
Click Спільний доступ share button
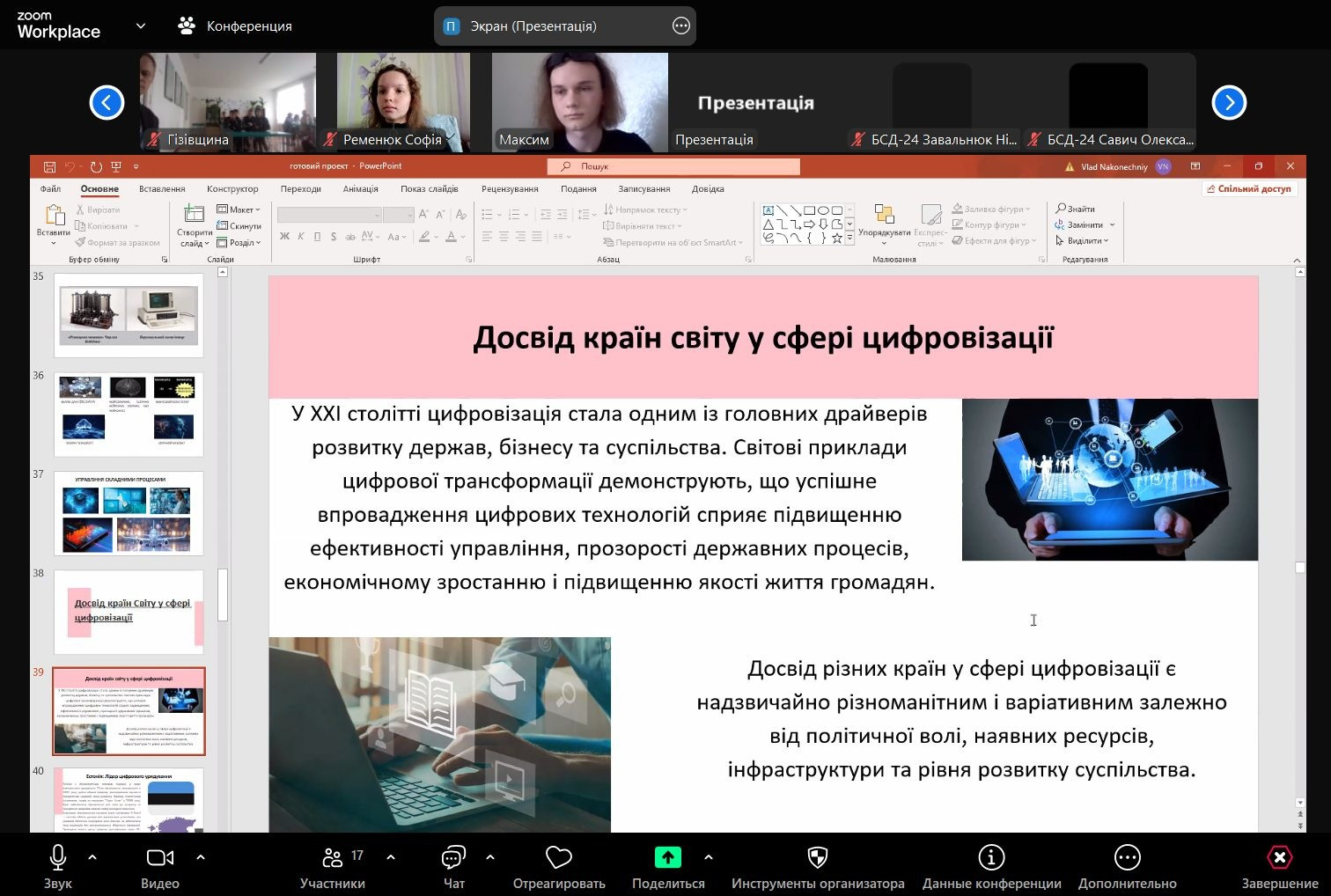tap(1249, 188)
